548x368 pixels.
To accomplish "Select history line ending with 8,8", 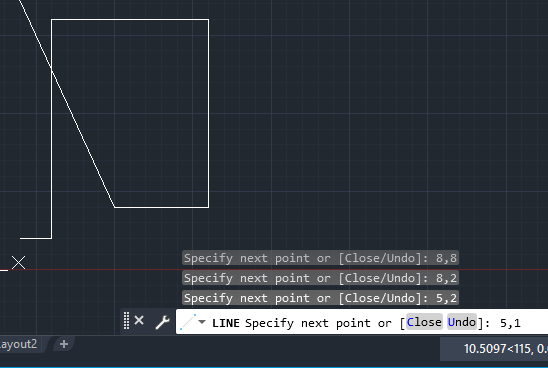I will coord(320,258).
